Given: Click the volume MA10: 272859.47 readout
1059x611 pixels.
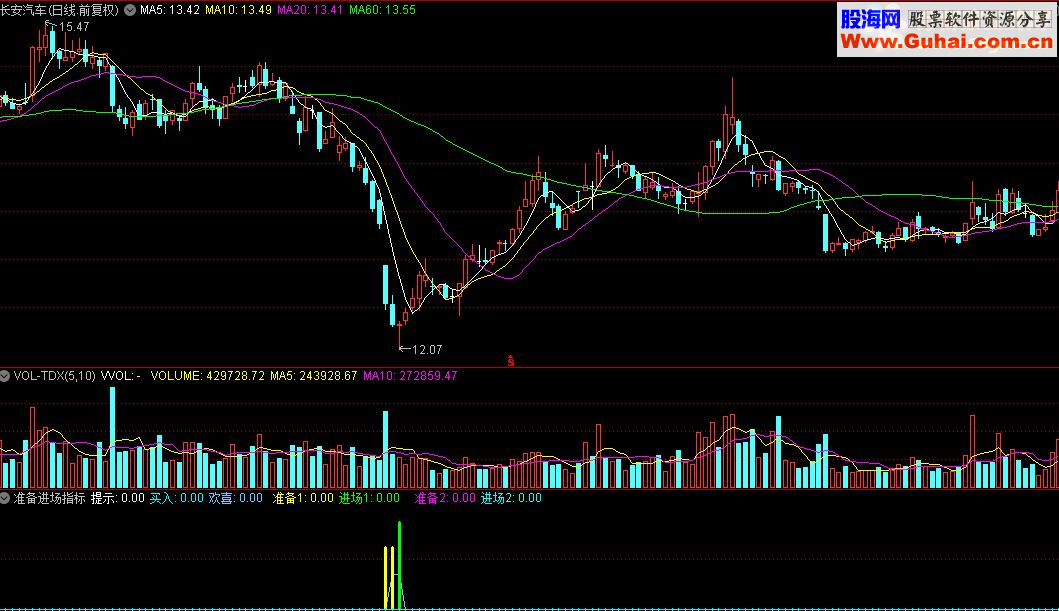Looking at the screenshot, I should pos(410,376).
